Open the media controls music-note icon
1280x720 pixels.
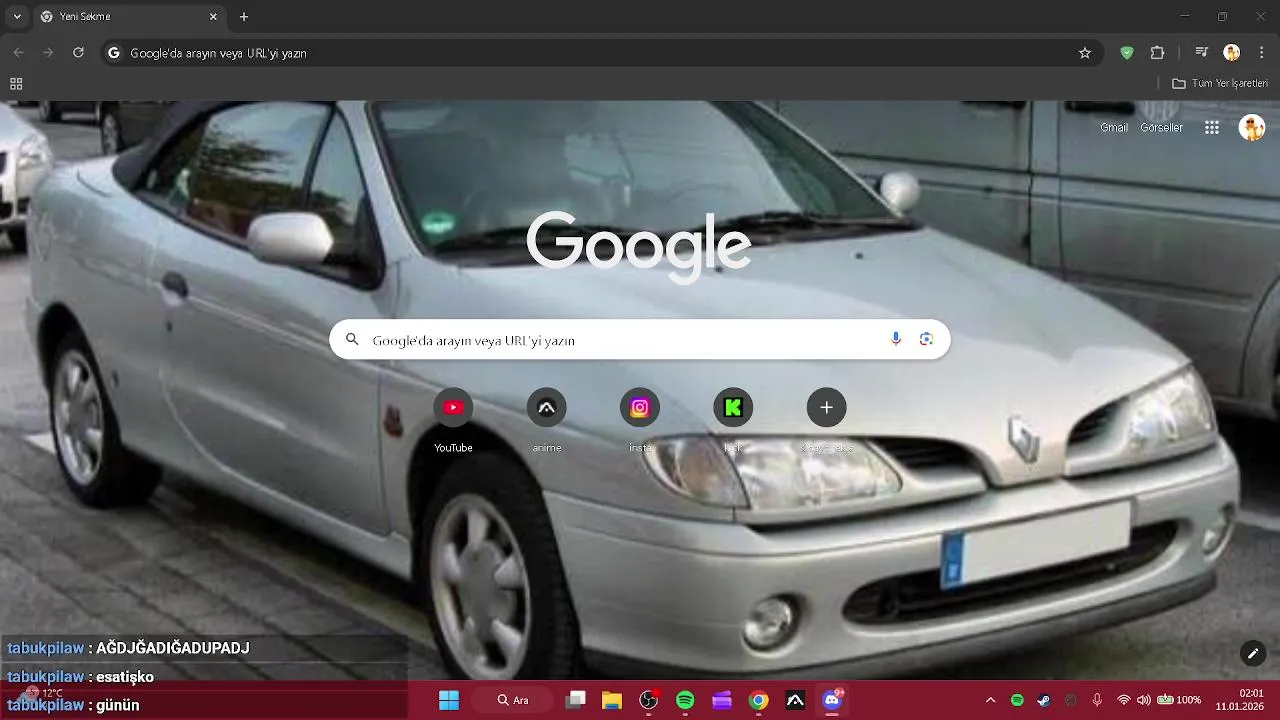click(1202, 53)
